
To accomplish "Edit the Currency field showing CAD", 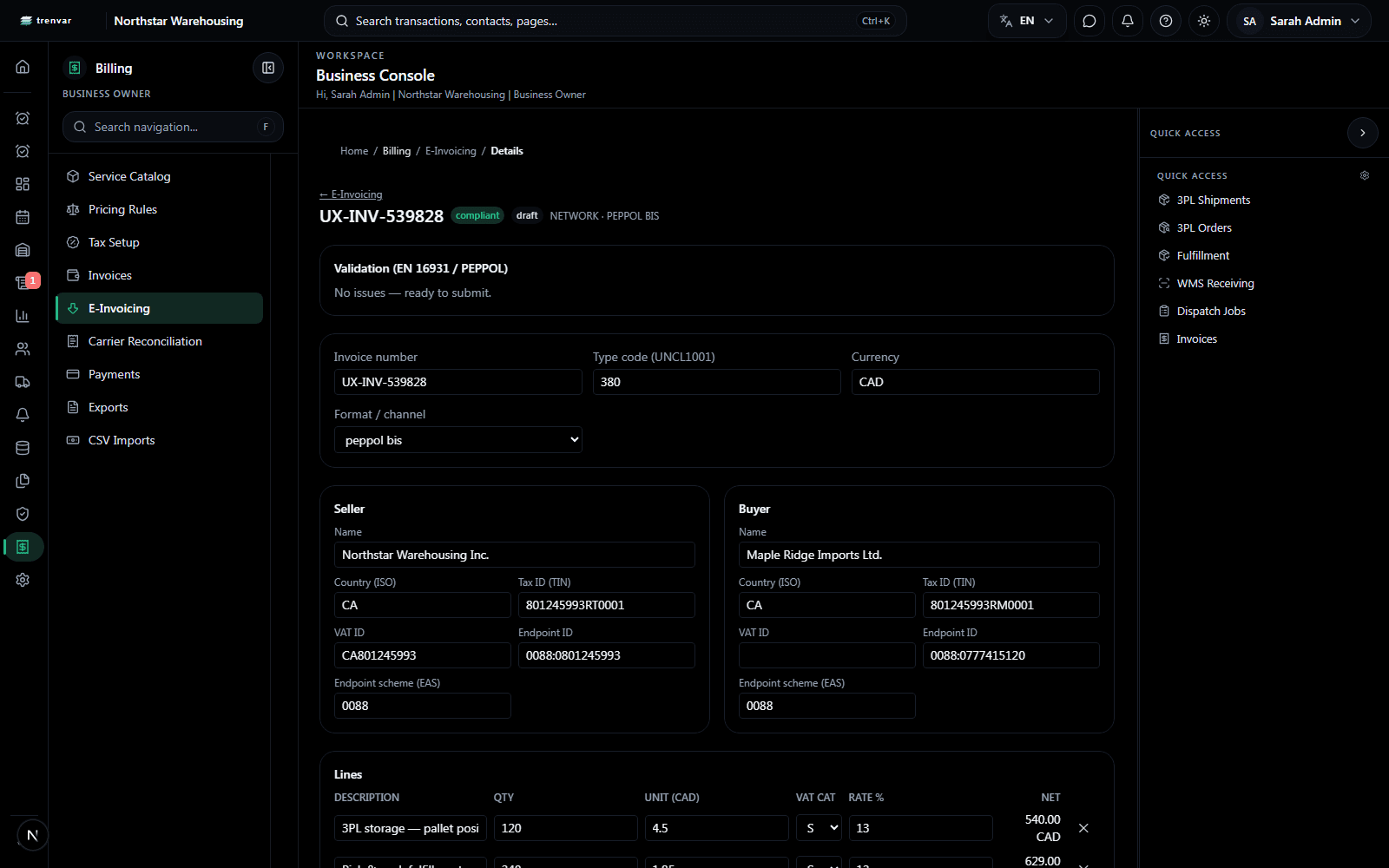I will [x=976, y=382].
